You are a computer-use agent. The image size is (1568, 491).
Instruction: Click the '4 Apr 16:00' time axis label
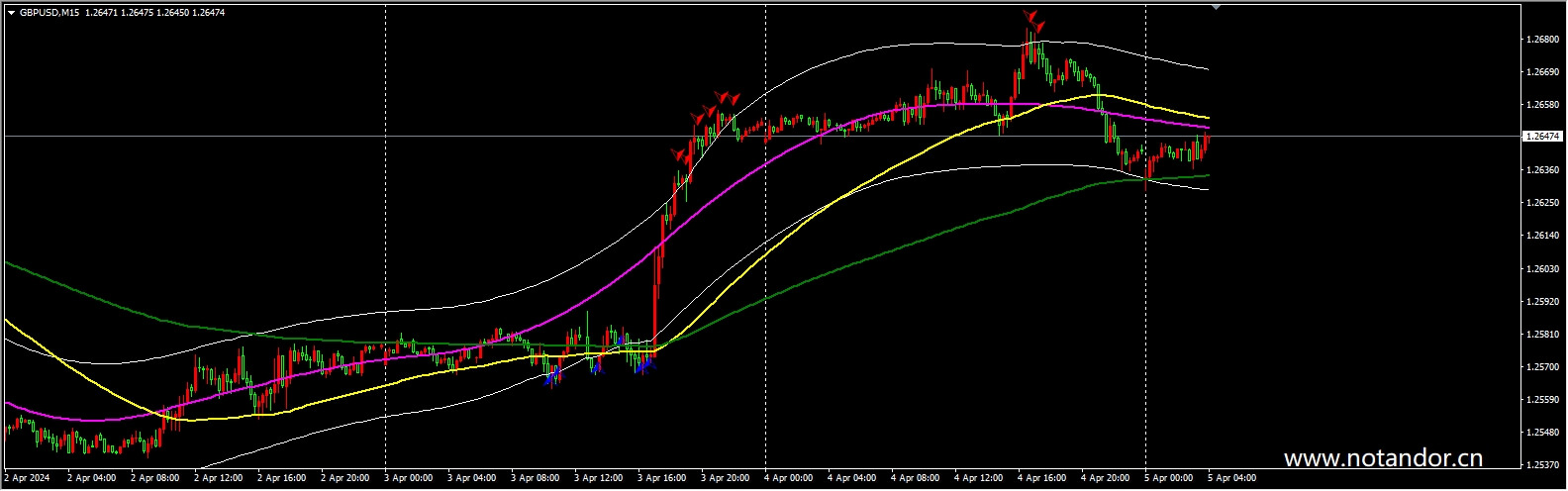1041,478
